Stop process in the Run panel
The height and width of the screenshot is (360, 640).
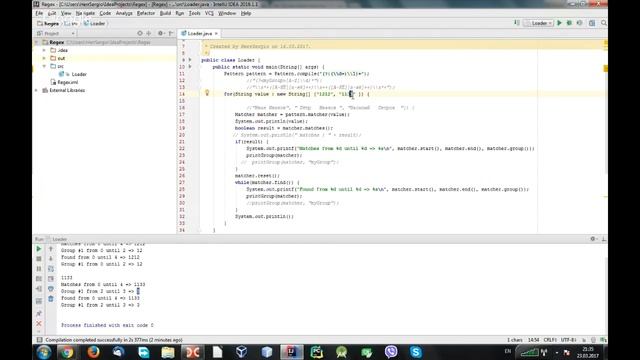[39, 259]
